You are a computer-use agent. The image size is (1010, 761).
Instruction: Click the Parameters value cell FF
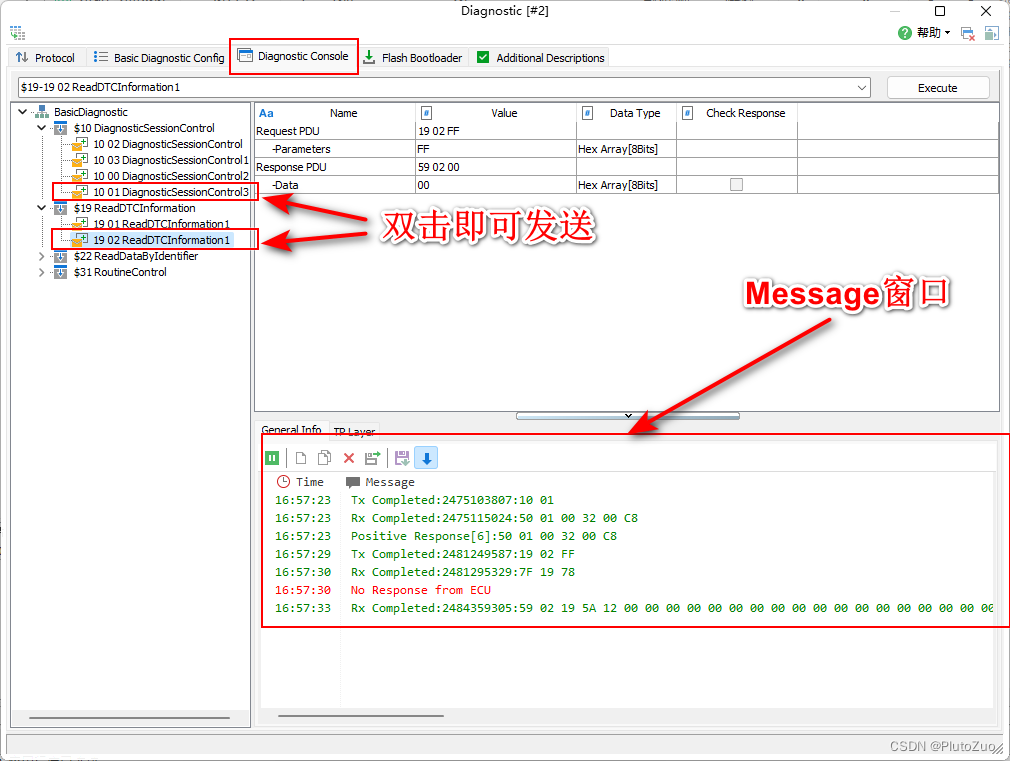pos(495,149)
